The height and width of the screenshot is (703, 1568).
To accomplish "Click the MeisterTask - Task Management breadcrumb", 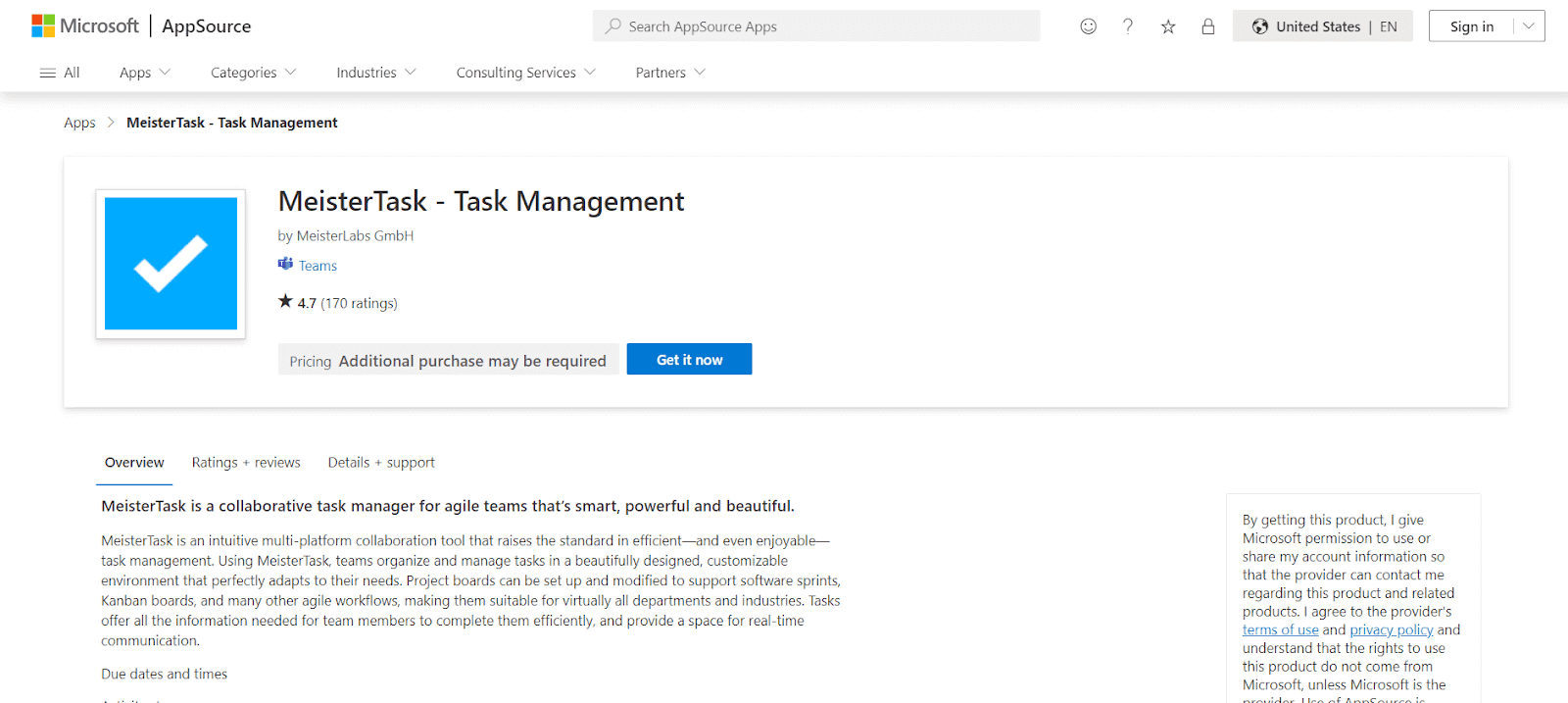I will [x=231, y=123].
